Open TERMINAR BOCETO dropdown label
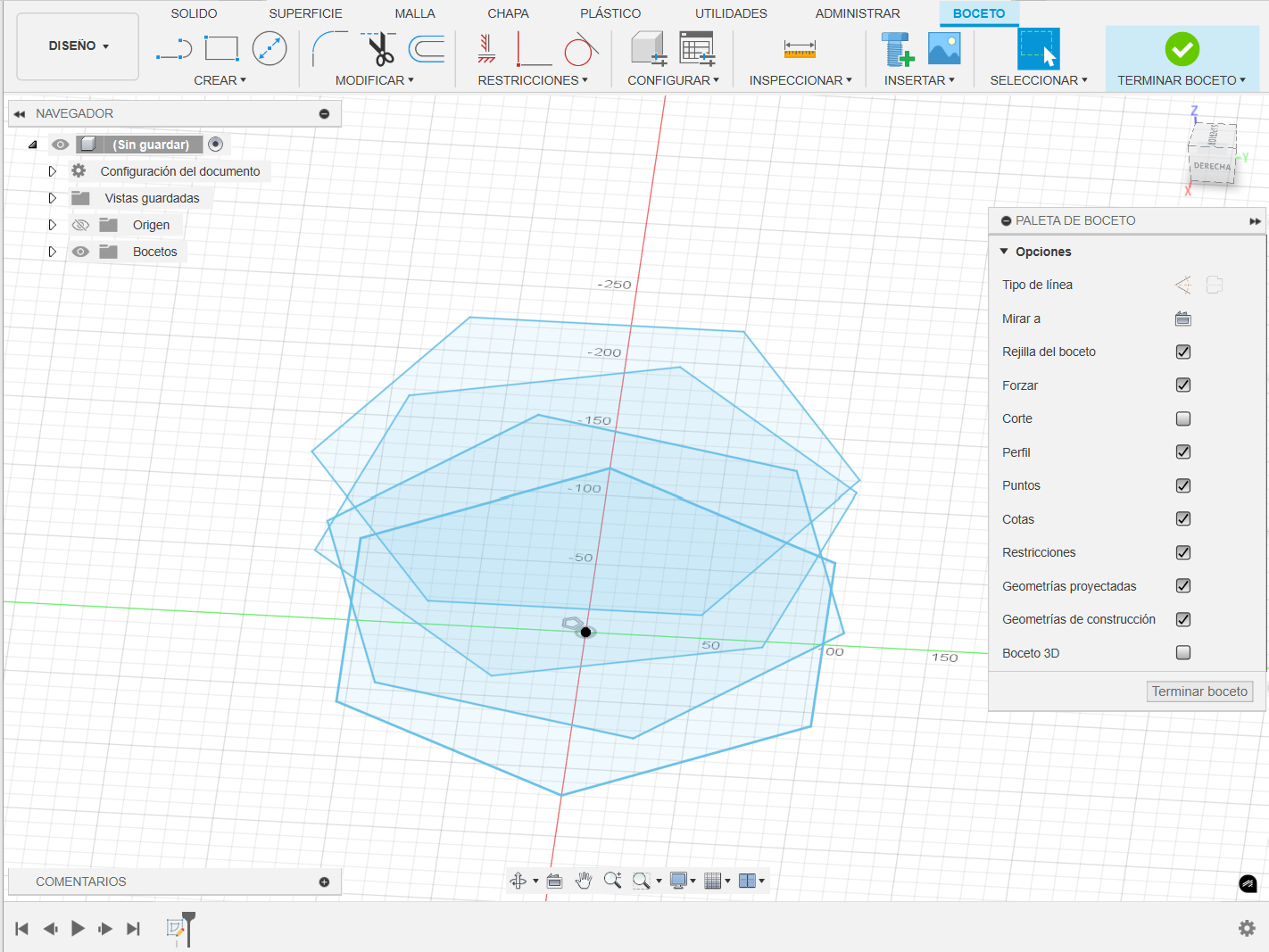This screenshot has height=952, width=1269. click(1182, 80)
